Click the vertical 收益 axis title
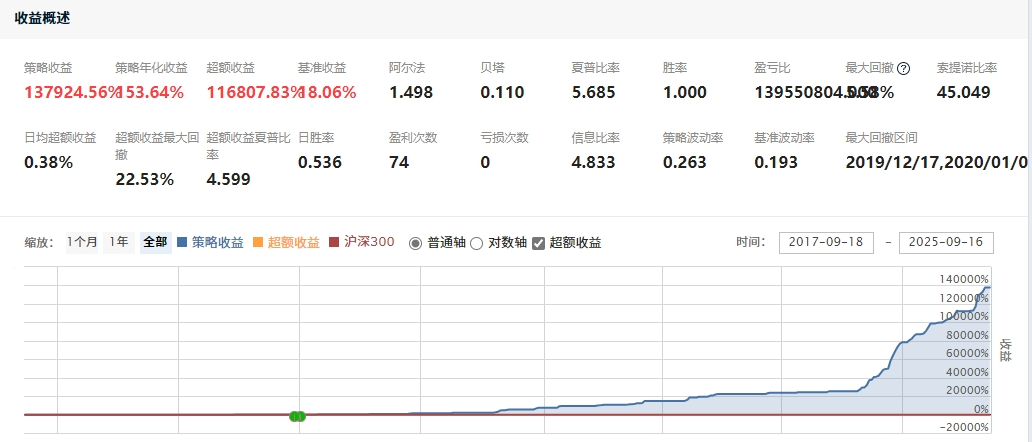 [1006, 351]
